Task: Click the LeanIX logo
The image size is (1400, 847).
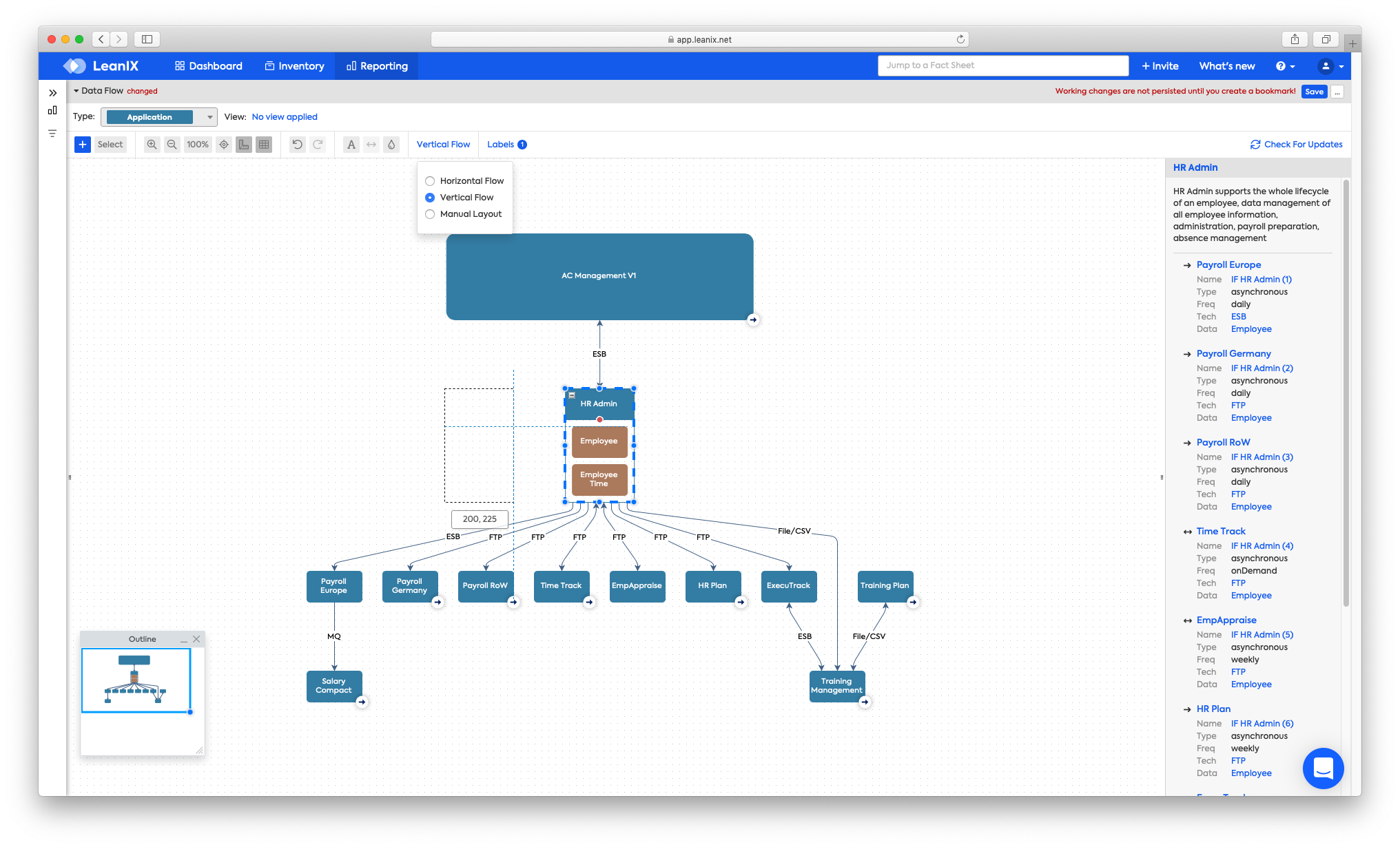Action: 101,66
